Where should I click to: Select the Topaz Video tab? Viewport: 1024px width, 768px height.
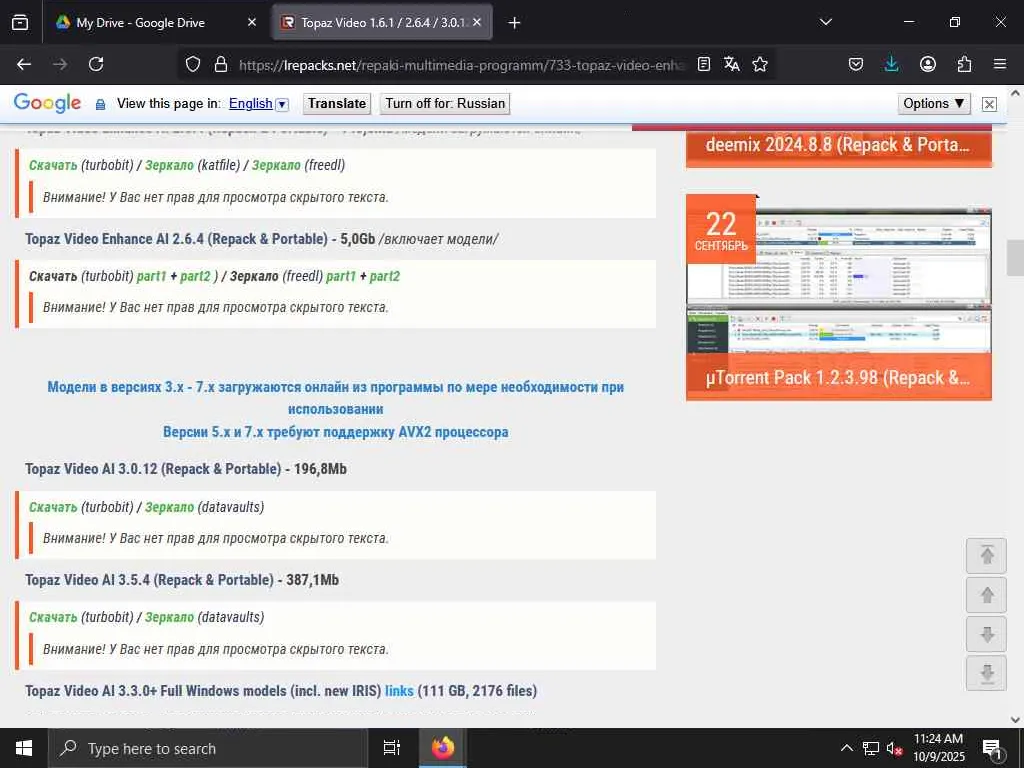pyautogui.click(x=382, y=22)
